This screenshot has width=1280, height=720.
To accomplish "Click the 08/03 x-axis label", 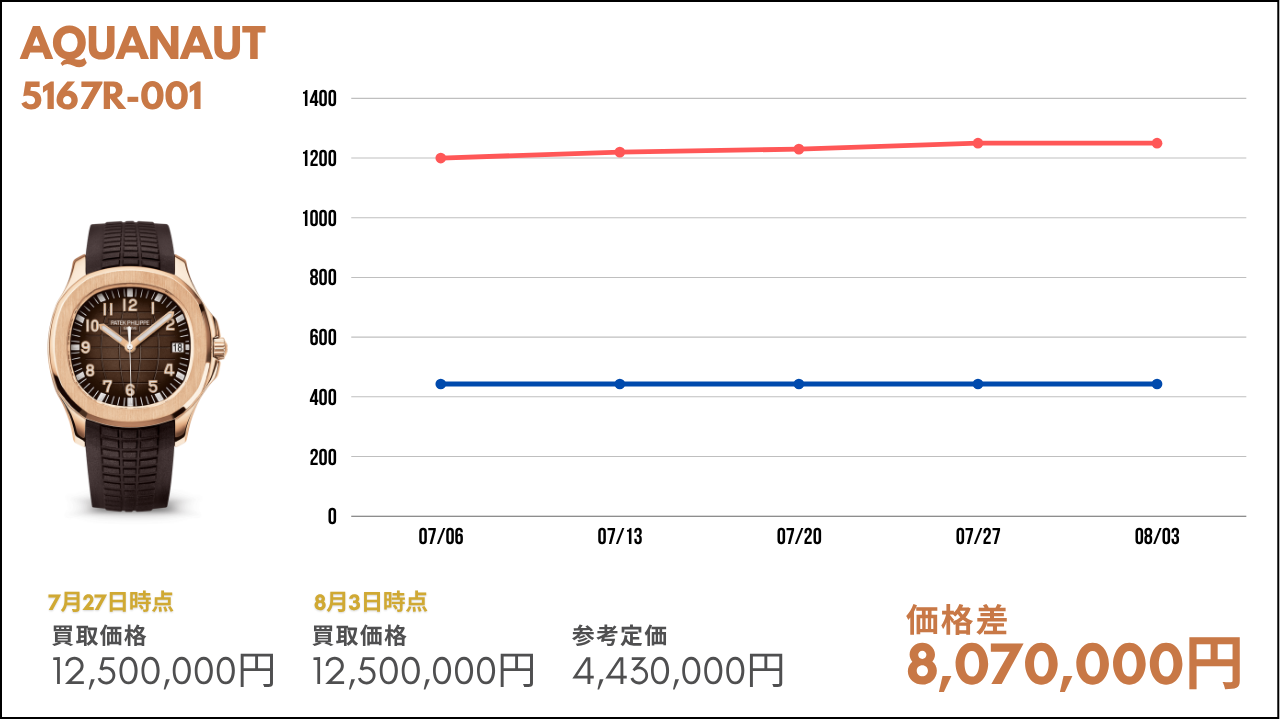I will point(1157,537).
